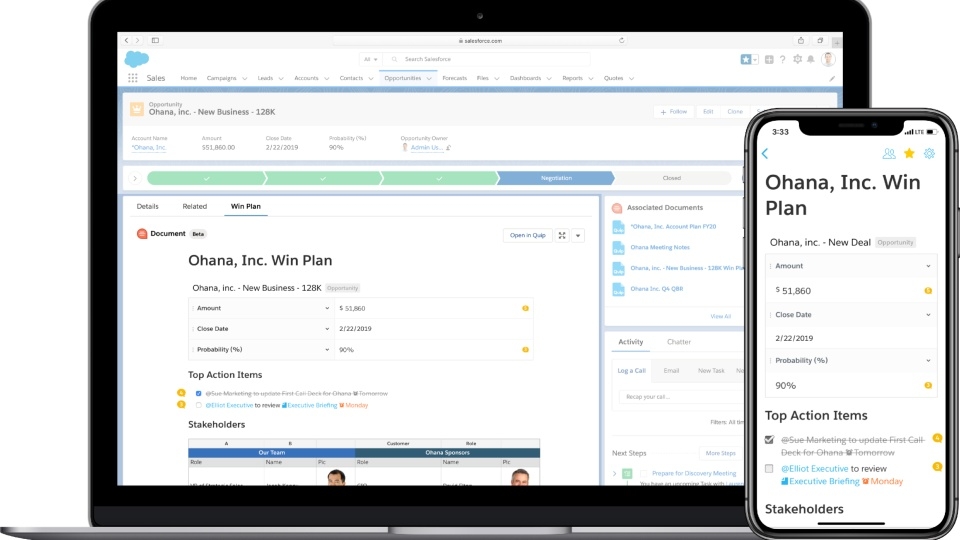Click the Open in Quip button
This screenshot has width=960, height=540.
pos(527,235)
